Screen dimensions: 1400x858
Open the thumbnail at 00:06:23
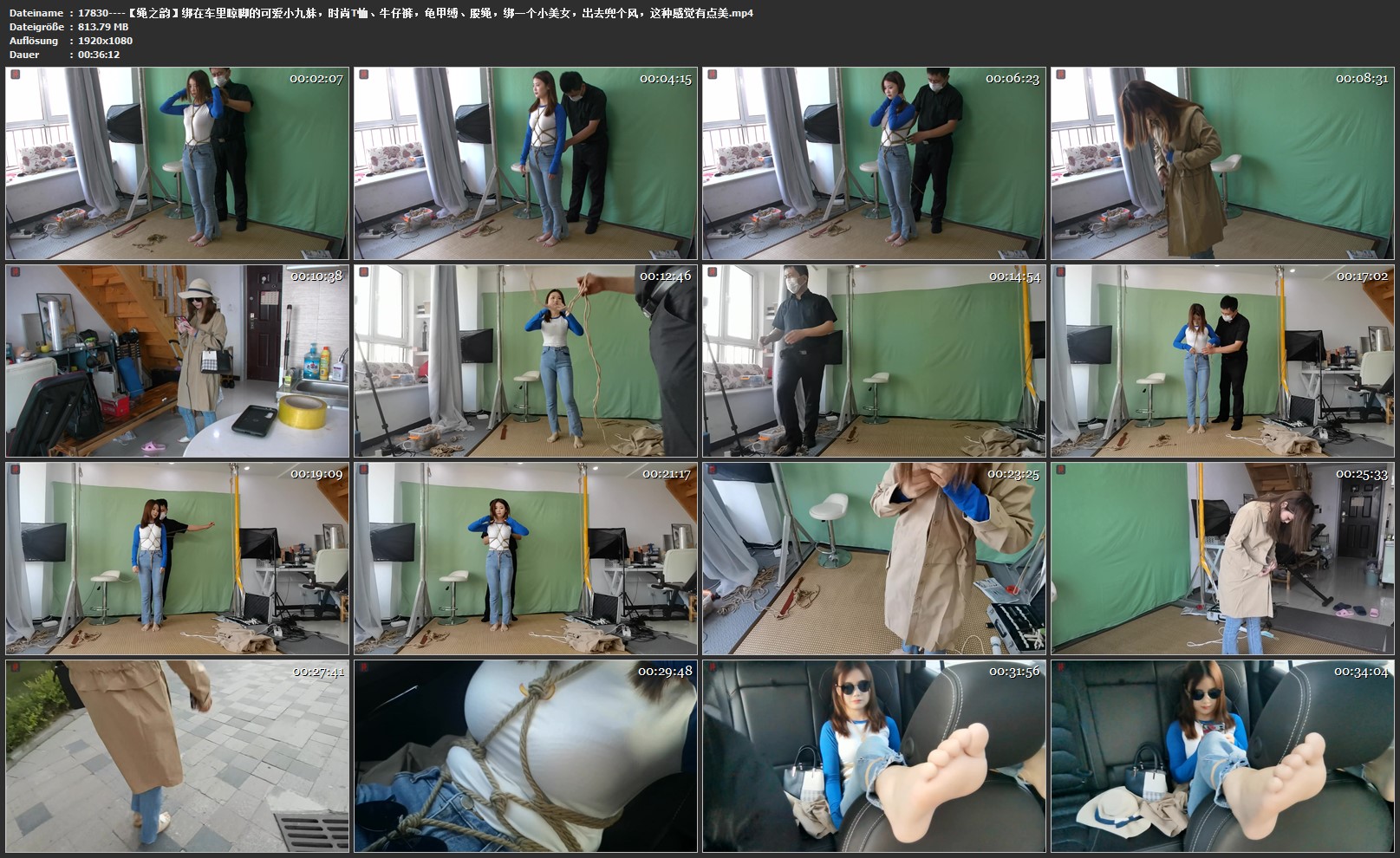pos(874,164)
